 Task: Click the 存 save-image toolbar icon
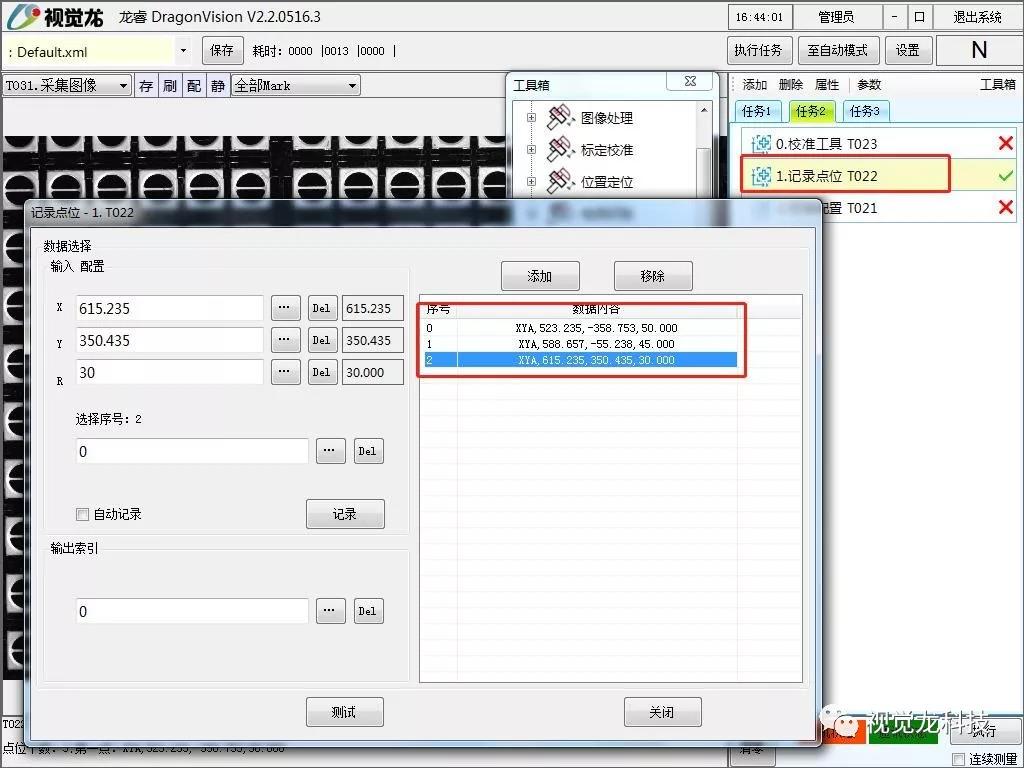(146, 86)
